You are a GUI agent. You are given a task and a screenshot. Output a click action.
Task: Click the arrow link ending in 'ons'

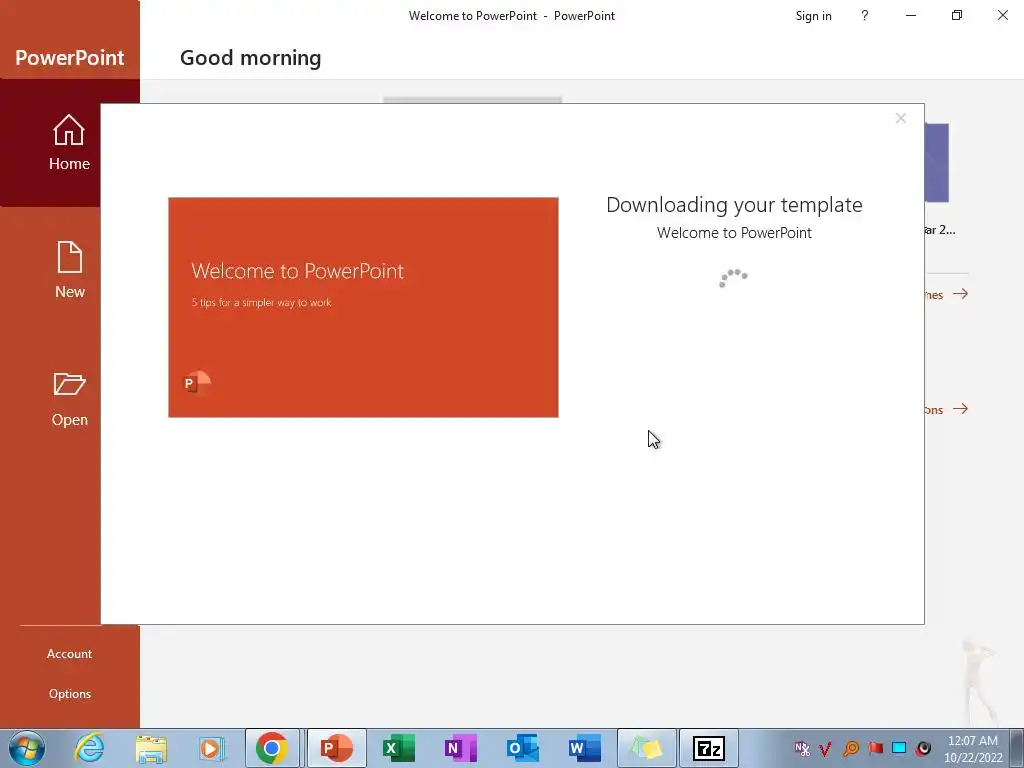(x=946, y=409)
